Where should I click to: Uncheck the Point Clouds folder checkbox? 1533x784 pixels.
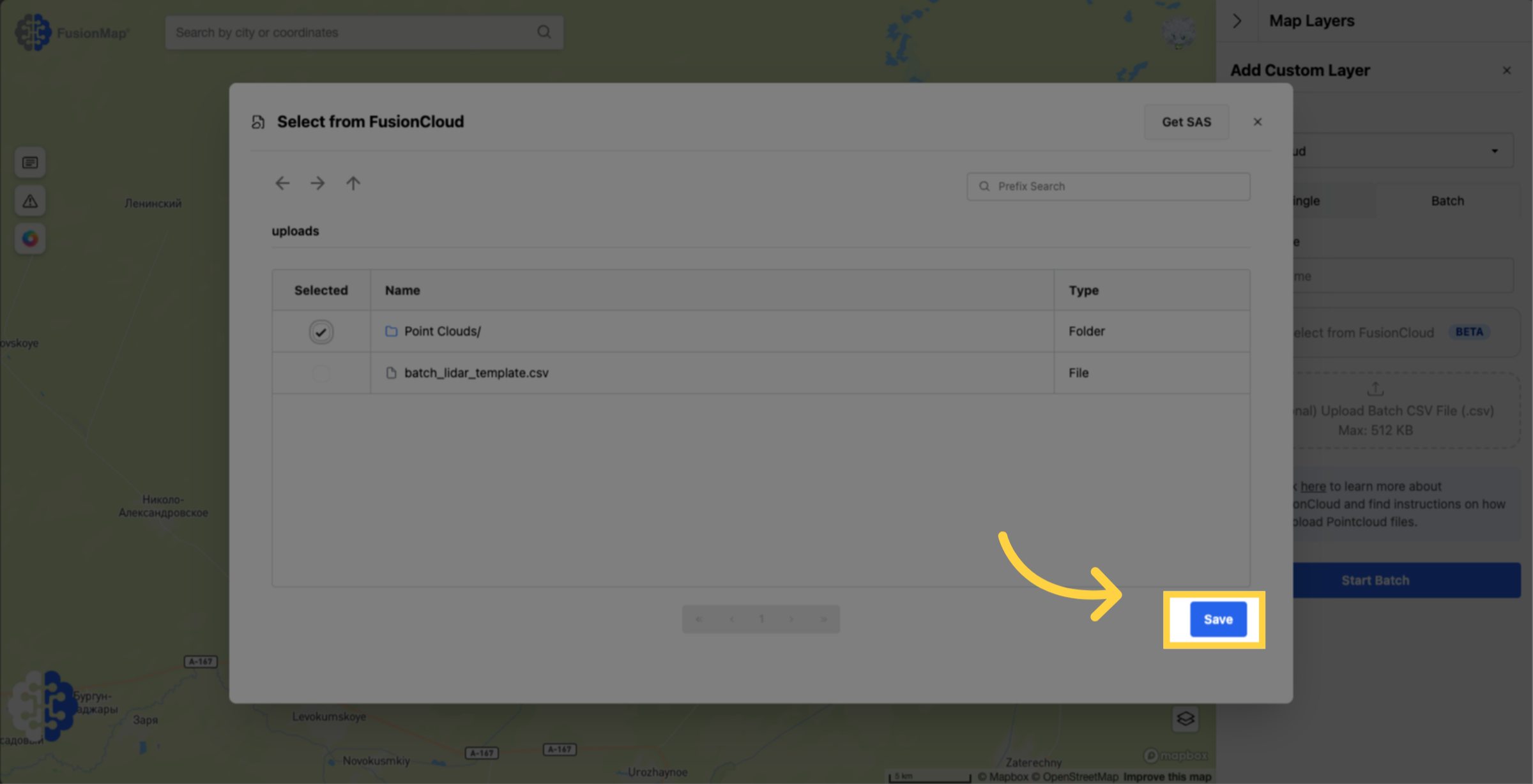tap(321, 332)
